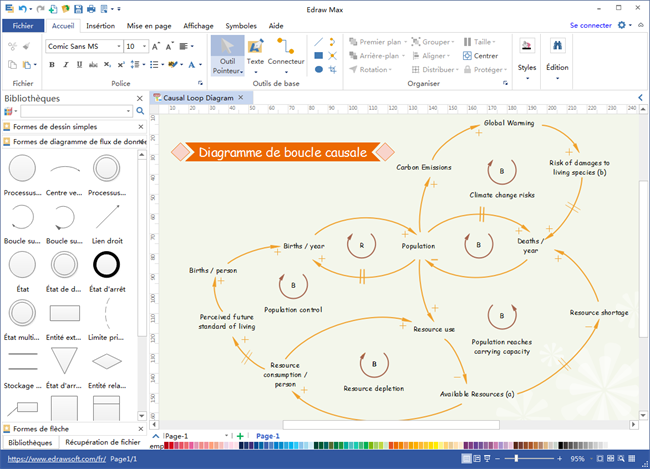Image resolution: width=650 pixels, height=469 pixels.
Task: Open the Mise en page tab
Action: point(148,25)
